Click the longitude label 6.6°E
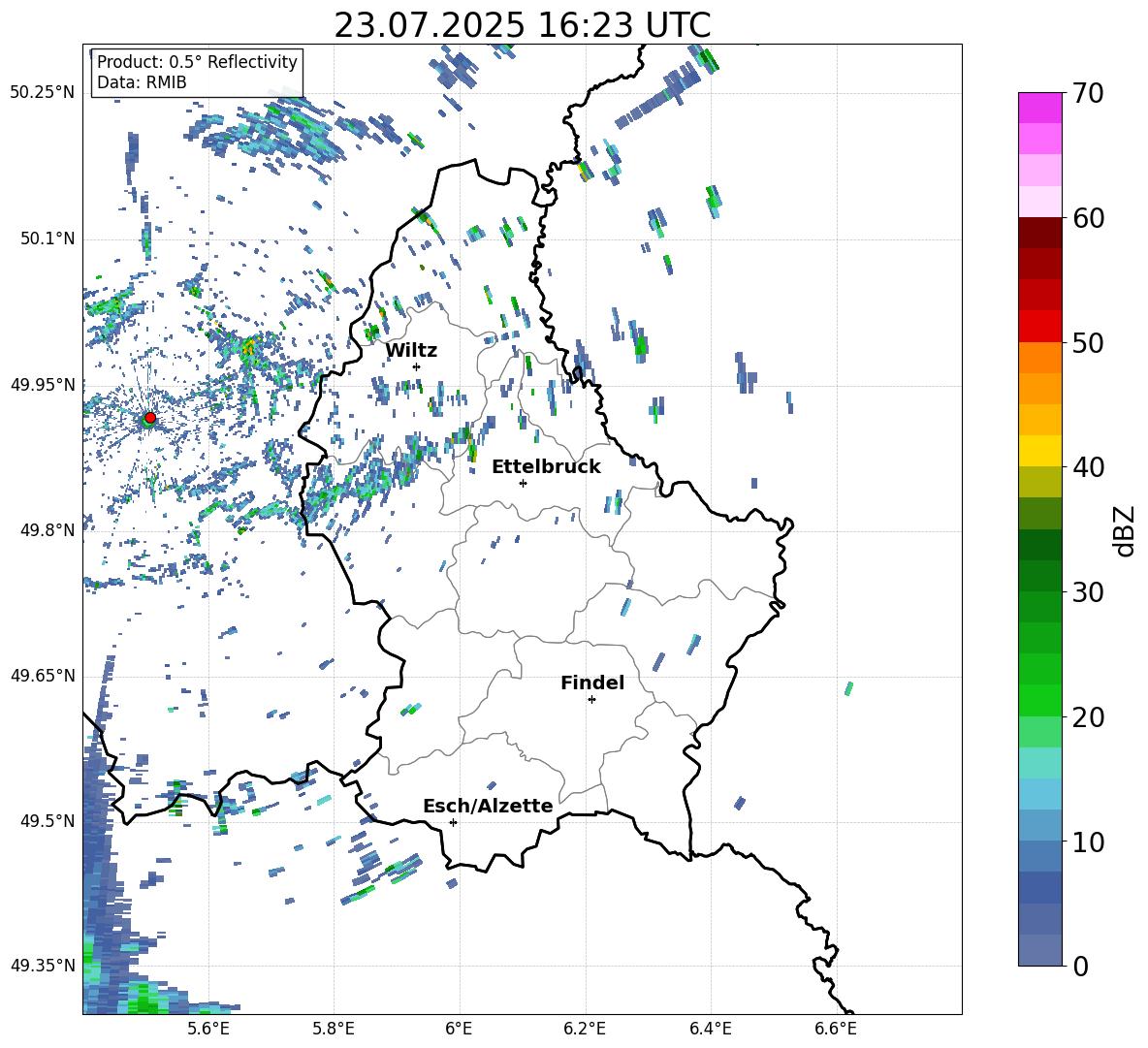1148x1048 pixels. 836,1029
